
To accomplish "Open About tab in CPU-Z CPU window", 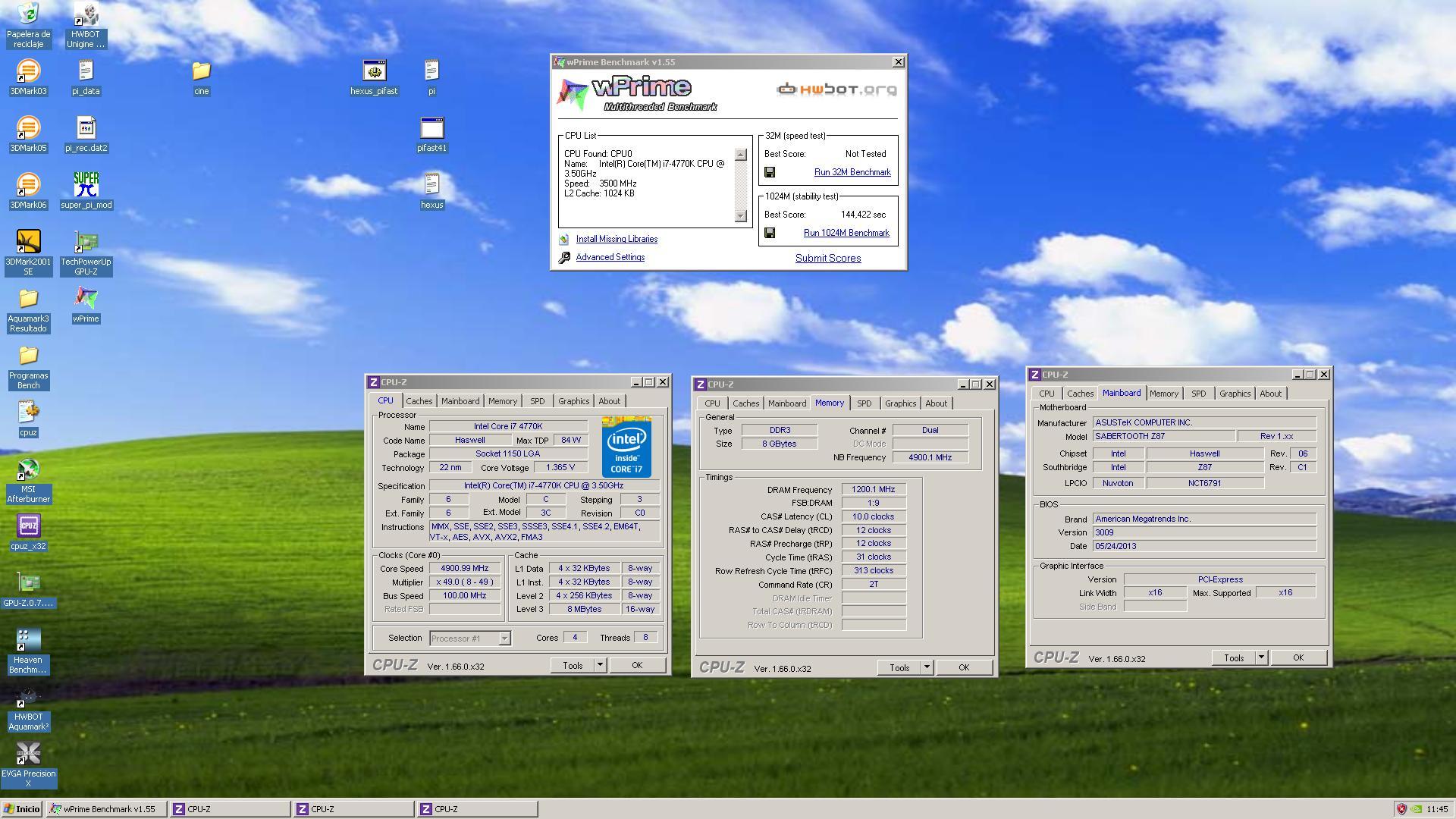I will coord(609,401).
